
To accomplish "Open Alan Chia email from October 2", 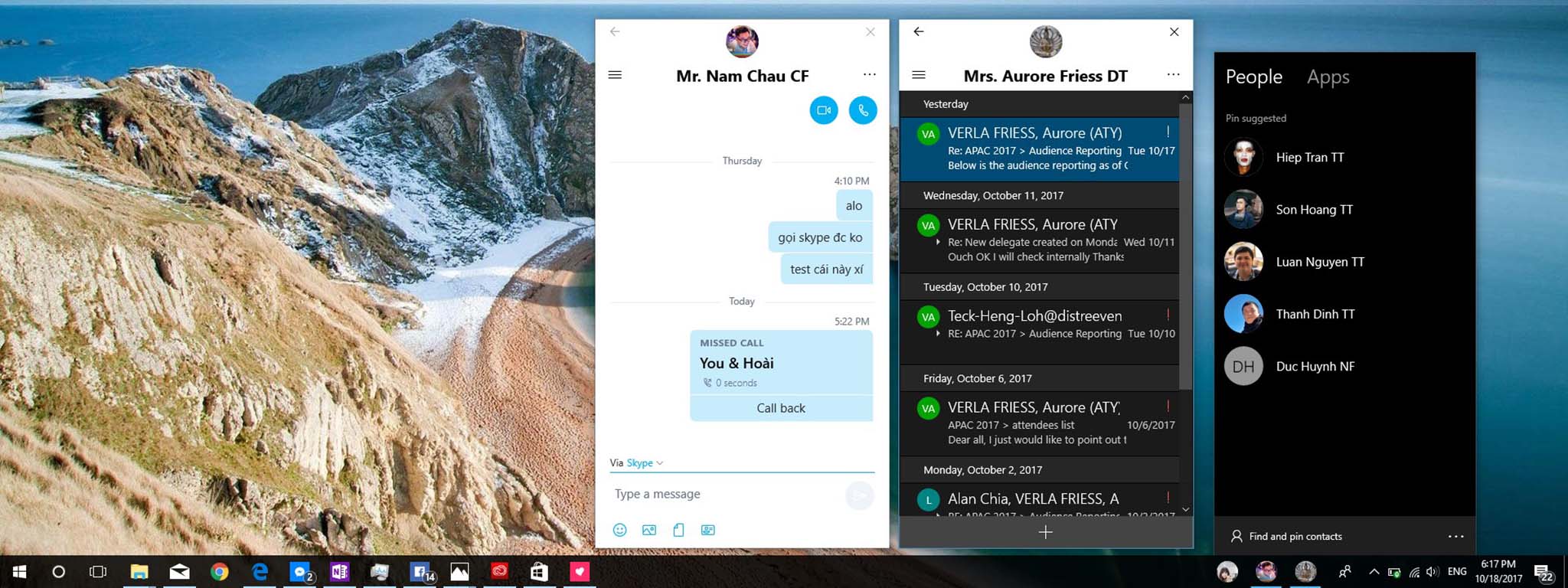I will (x=1039, y=500).
